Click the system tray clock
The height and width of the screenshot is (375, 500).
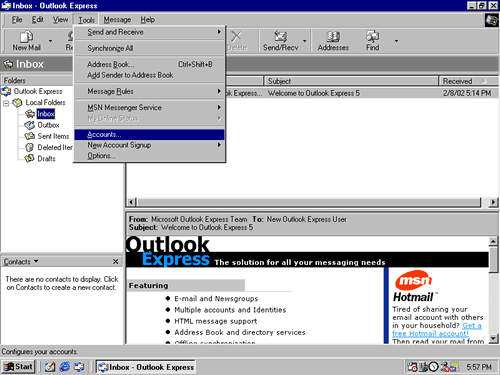tap(479, 367)
